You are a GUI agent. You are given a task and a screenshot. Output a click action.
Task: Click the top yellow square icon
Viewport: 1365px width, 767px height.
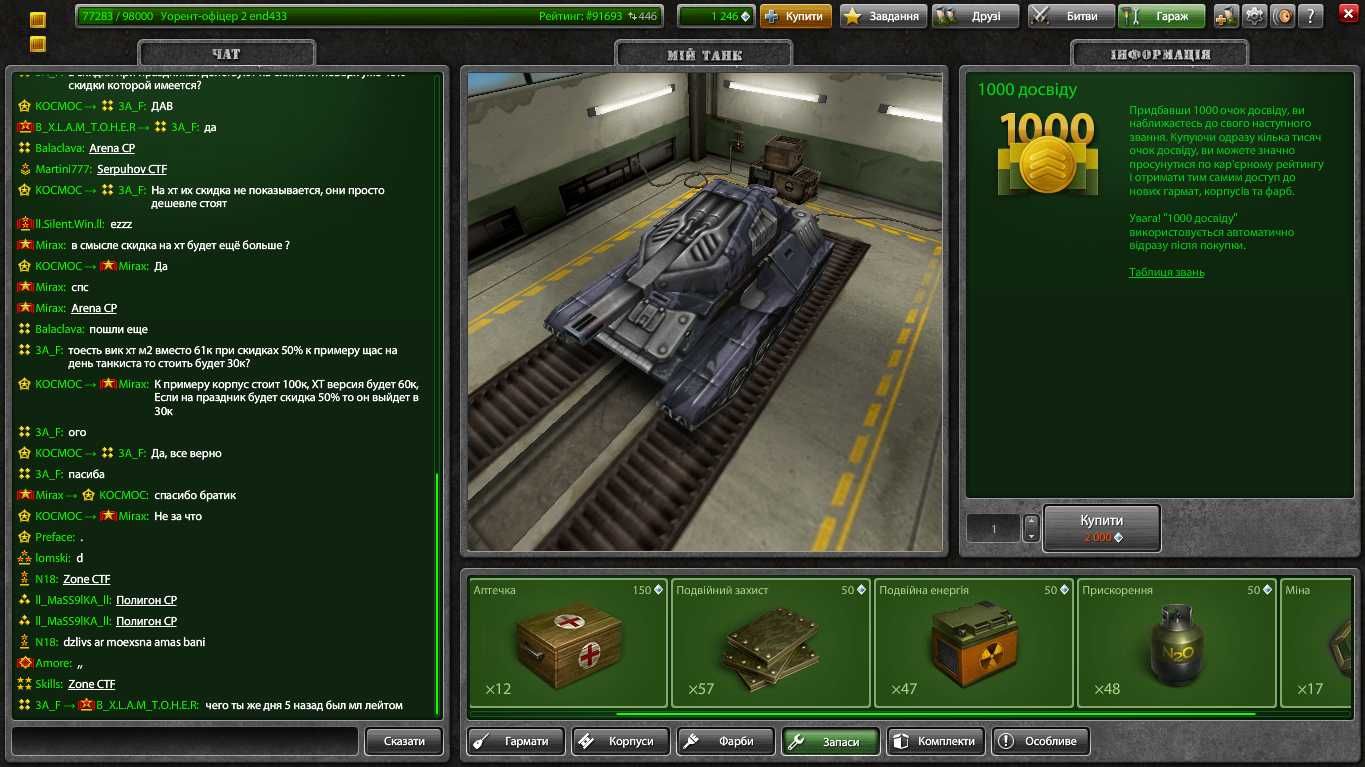38,20
